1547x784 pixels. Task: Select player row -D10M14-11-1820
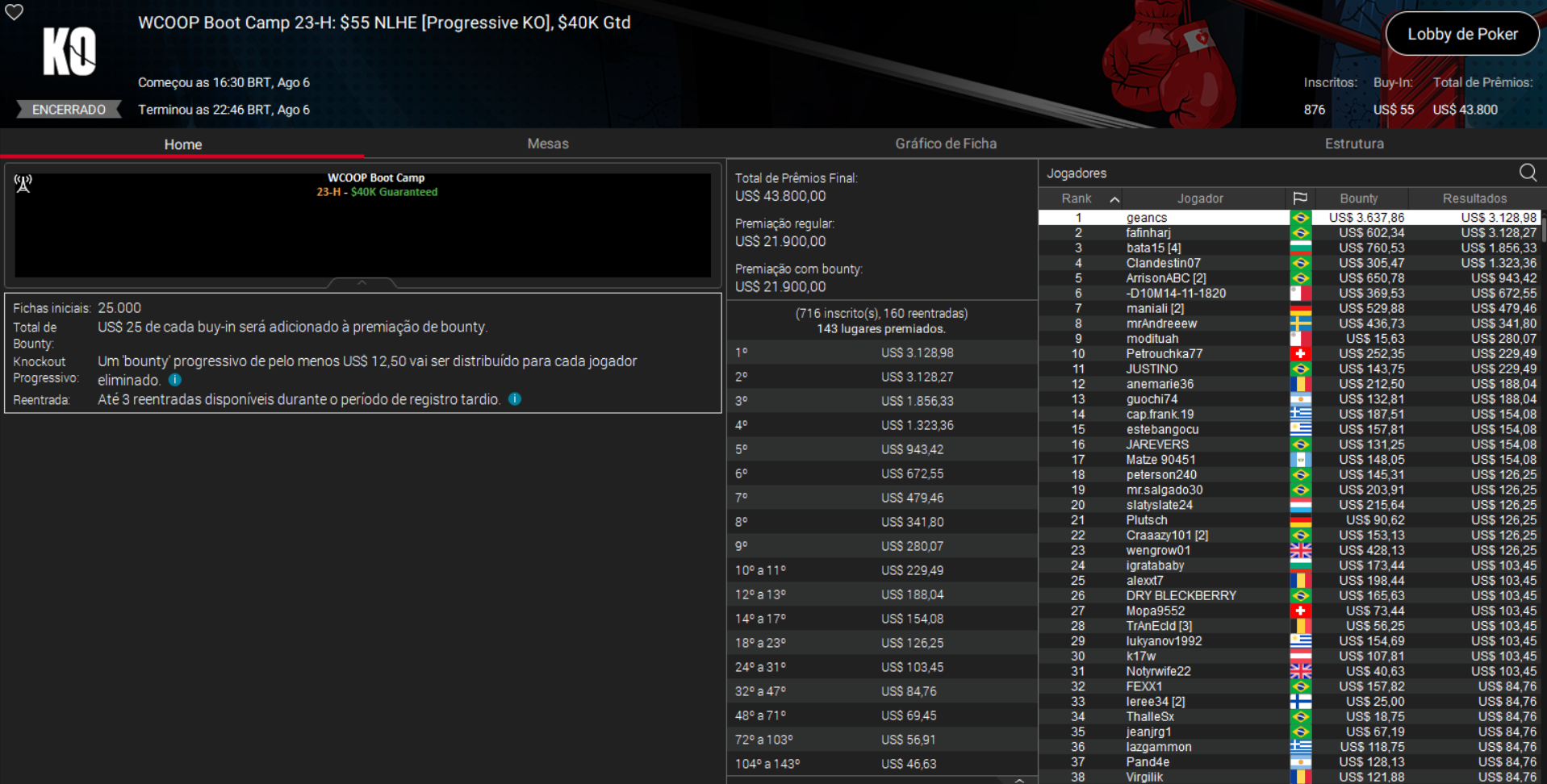[x=1290, y=294]
